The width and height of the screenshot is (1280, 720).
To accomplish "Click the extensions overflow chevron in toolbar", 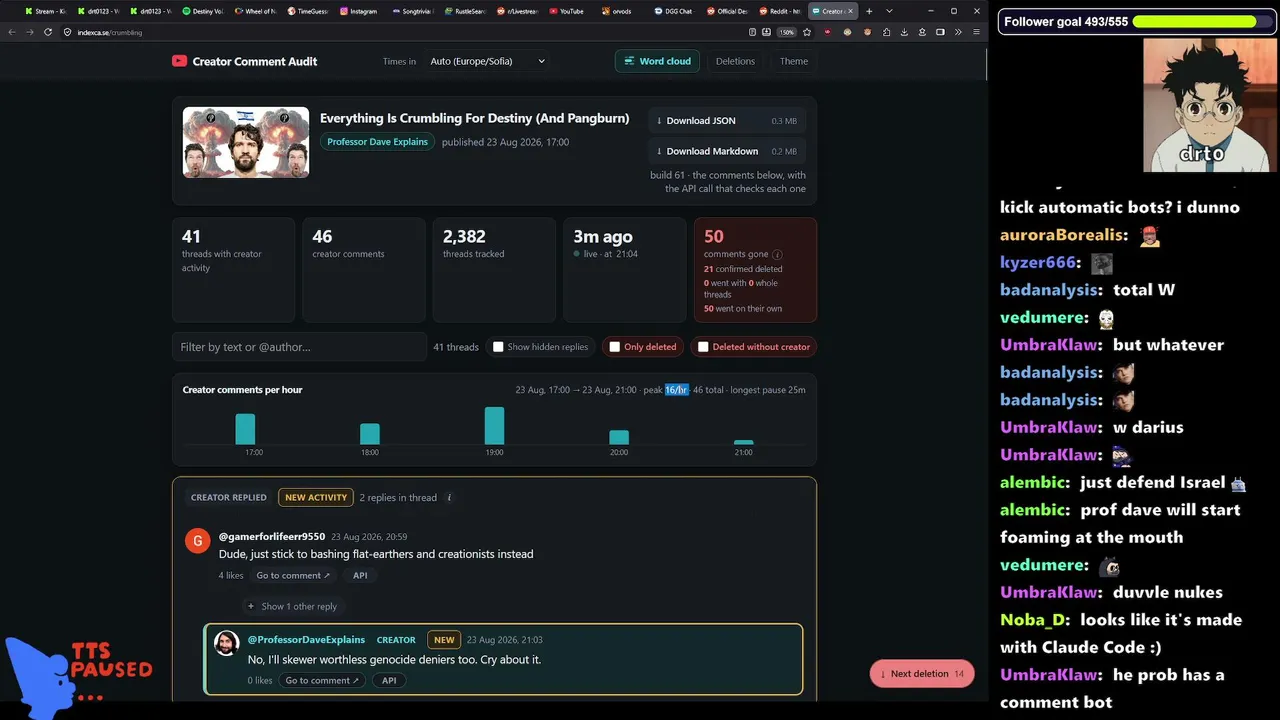I will [x=958, y=32].
